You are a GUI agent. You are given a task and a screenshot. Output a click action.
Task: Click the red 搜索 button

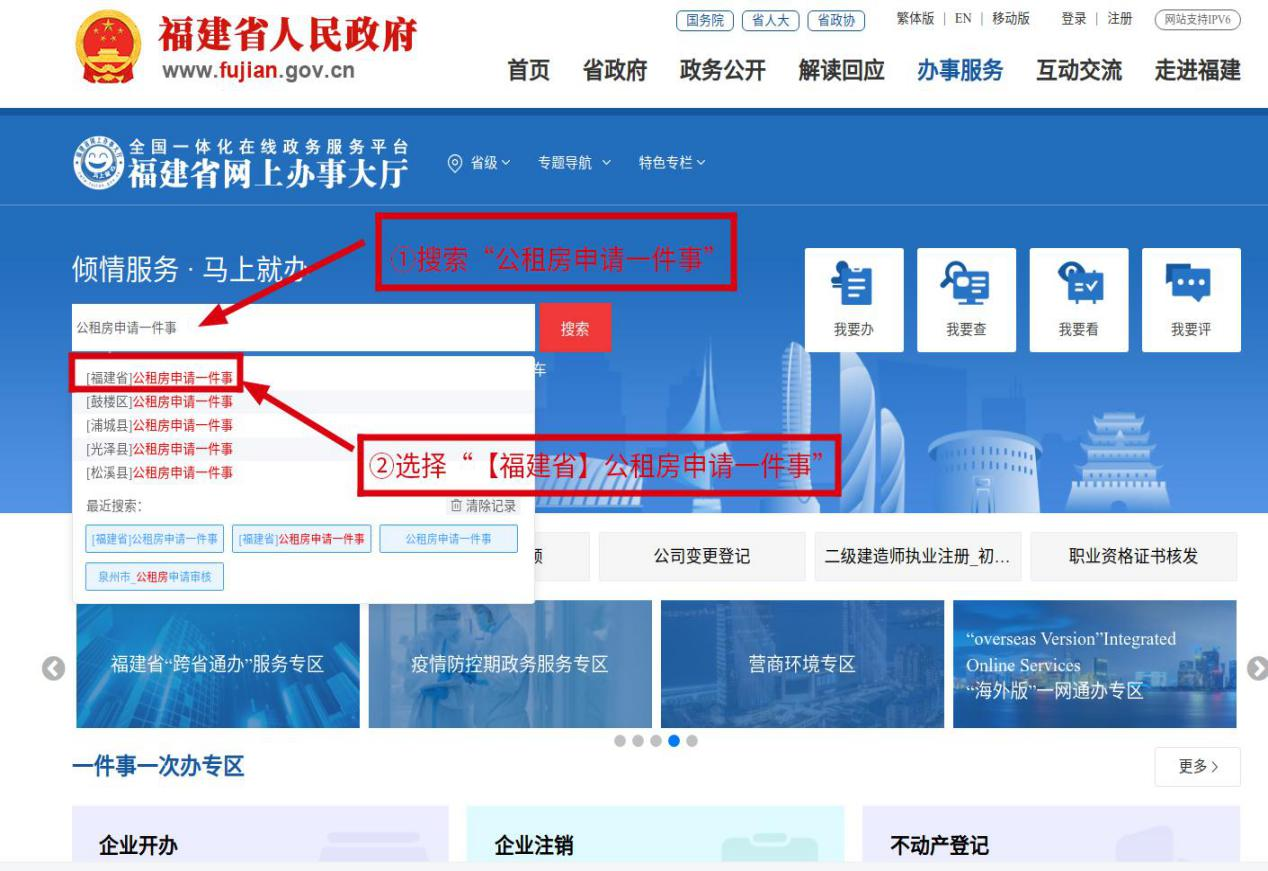576,326
